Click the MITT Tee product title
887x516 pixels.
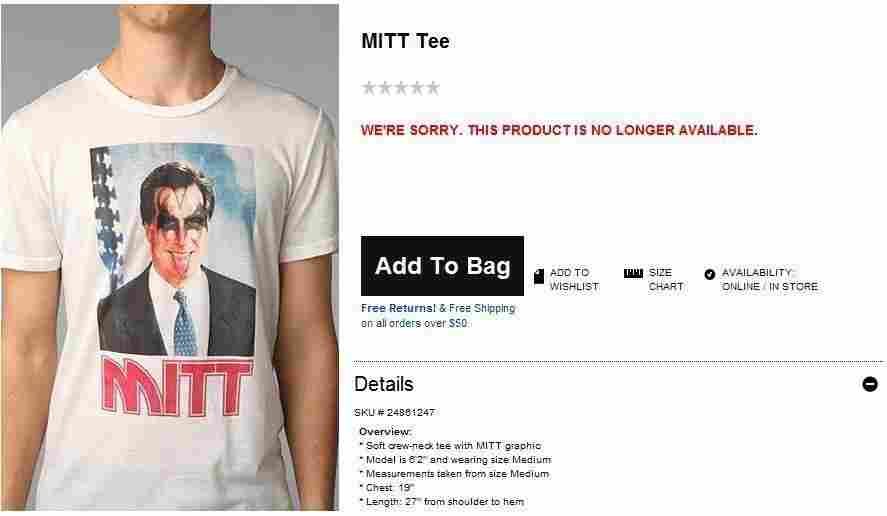(x=405, y=41)
